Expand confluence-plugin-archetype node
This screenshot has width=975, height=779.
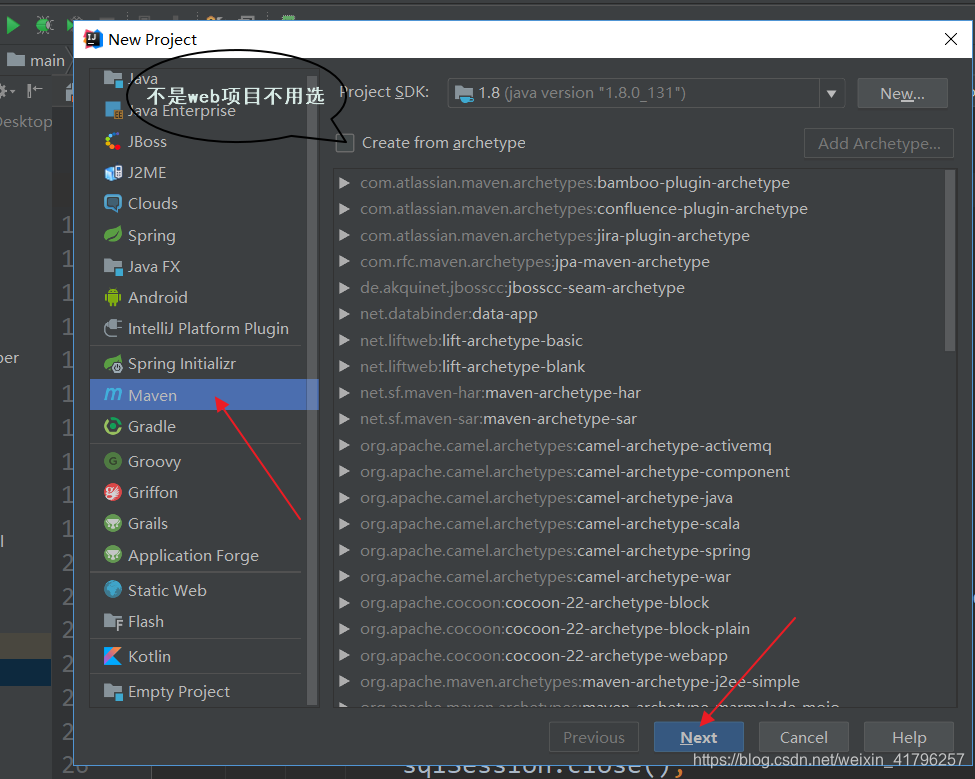coord(344,209)
